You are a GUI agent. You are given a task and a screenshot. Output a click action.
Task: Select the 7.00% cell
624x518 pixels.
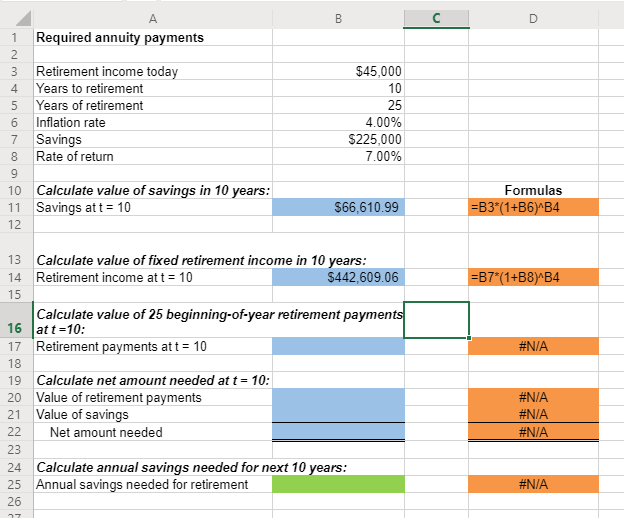338,156
